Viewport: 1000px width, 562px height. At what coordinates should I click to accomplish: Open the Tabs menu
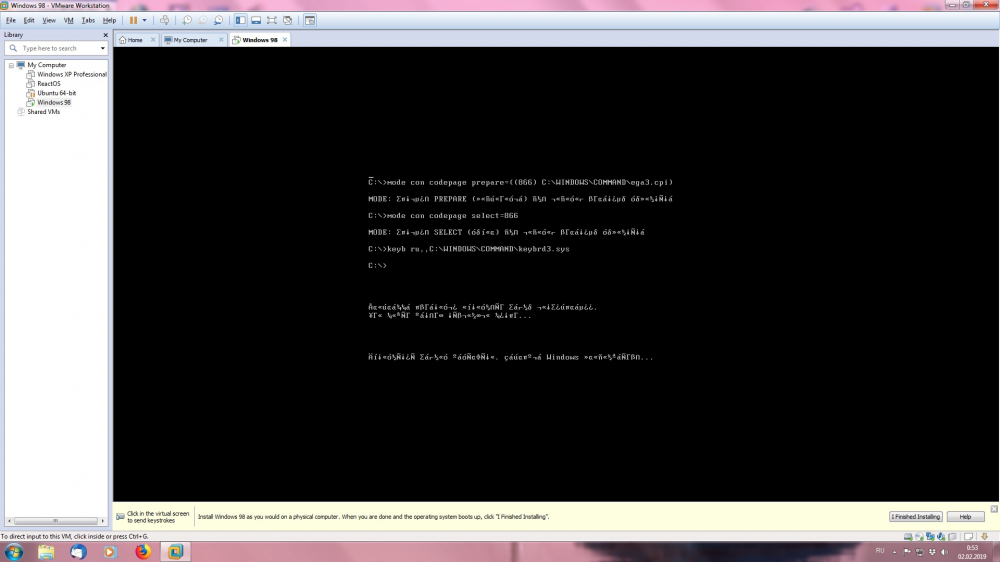coord(88,20)
